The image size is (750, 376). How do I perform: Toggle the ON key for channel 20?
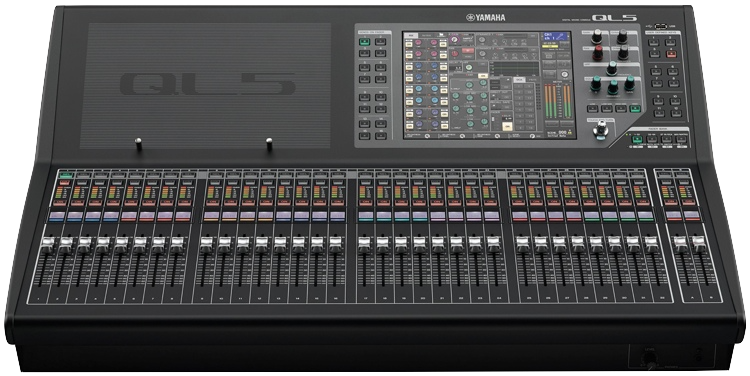pyautogui.click(x=419, y=203)
